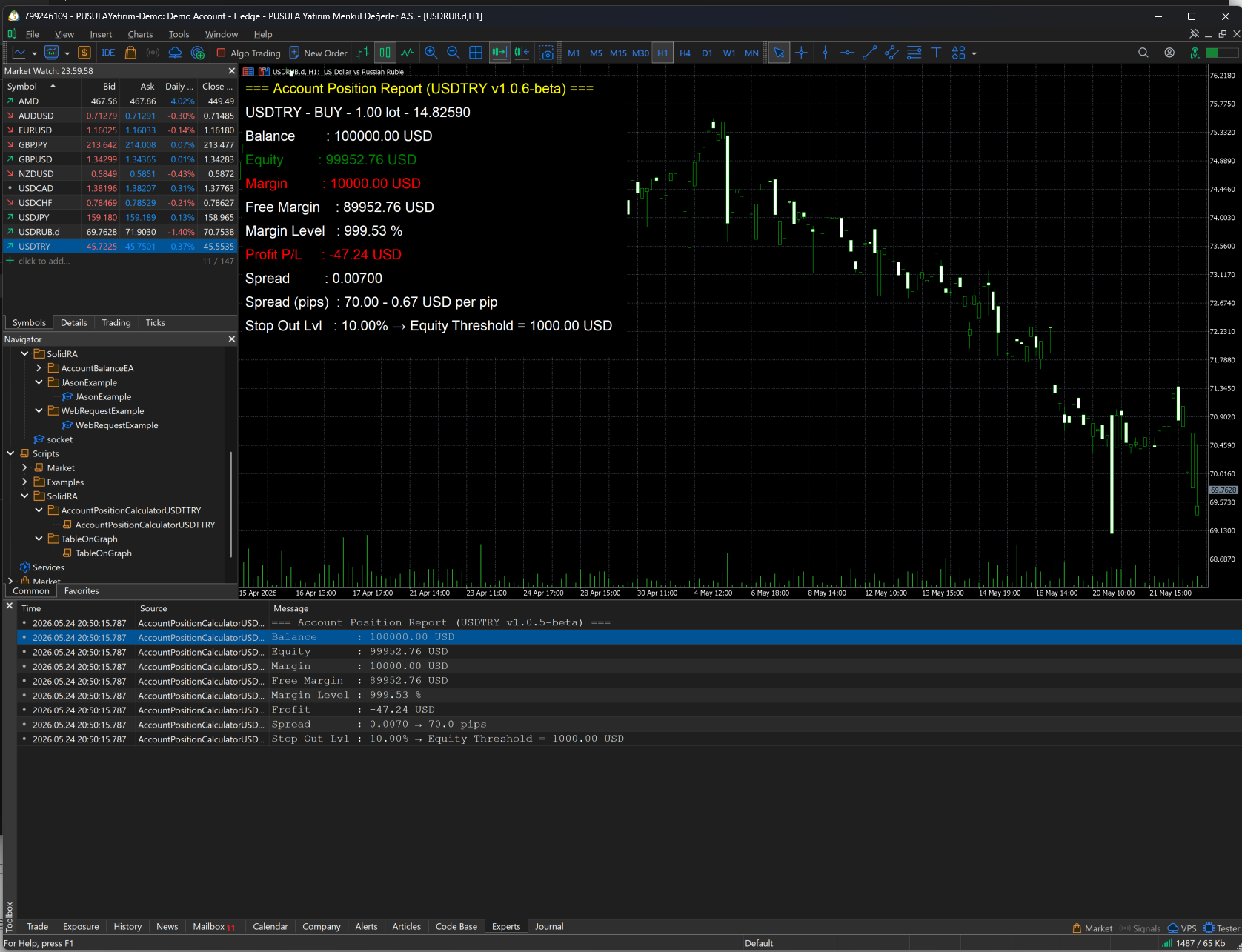
Task: Zoom out on the chart
Action: coord(453,53)
